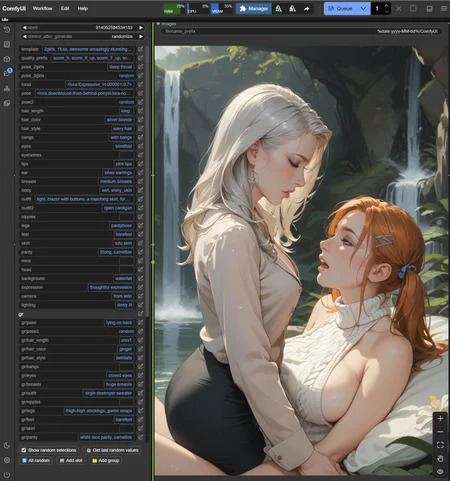Viewport: 450px width, 481px height.
Task: Toggle the 'Show random selections' checkbox
Action: coord(24,450)
